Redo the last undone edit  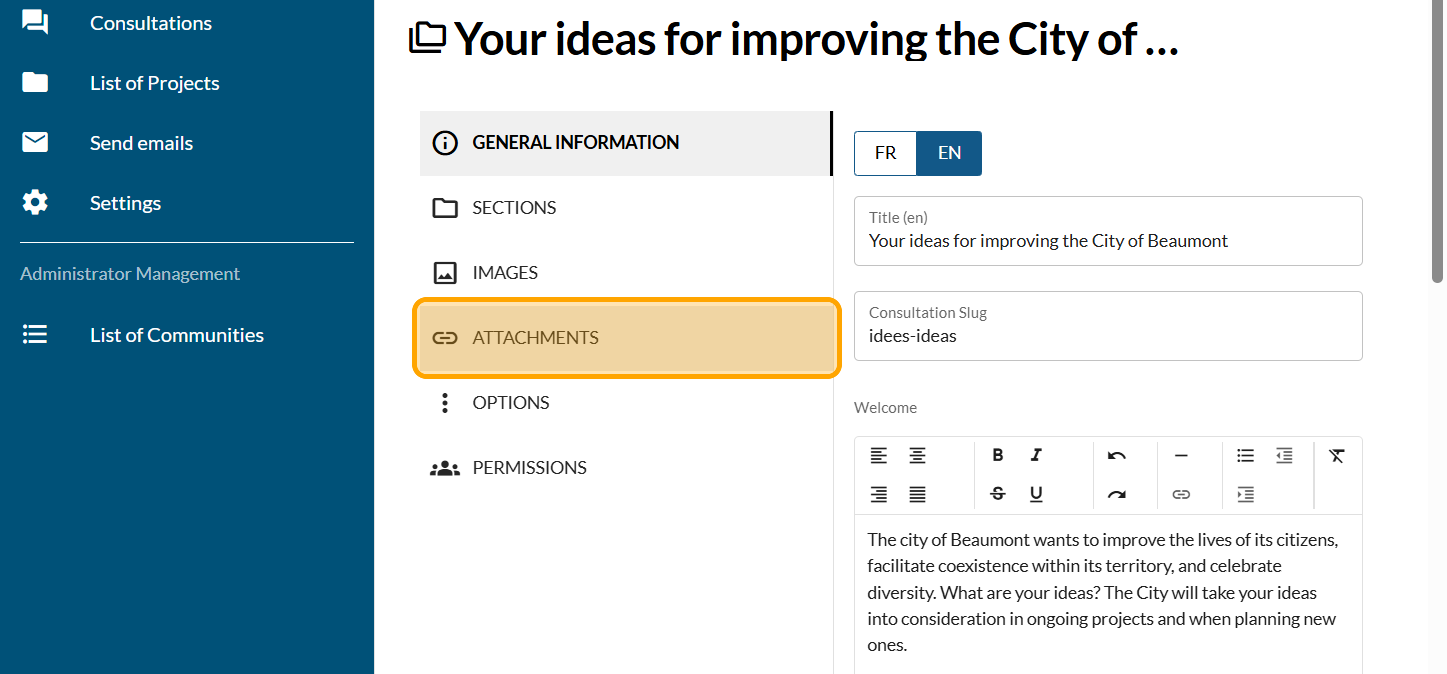click(x=1117, y=494)
